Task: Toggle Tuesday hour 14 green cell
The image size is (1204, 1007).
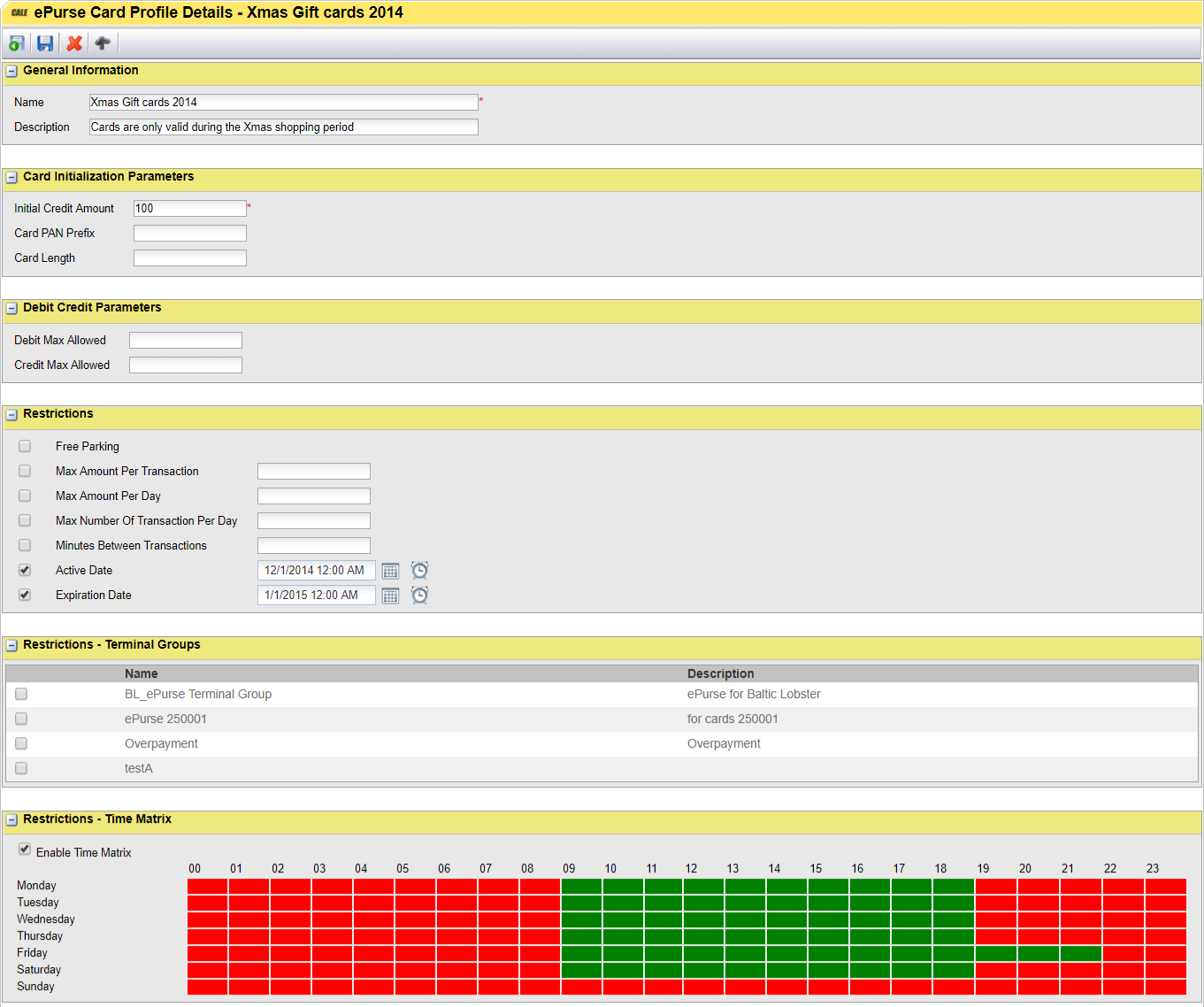Action: (787, 903)
